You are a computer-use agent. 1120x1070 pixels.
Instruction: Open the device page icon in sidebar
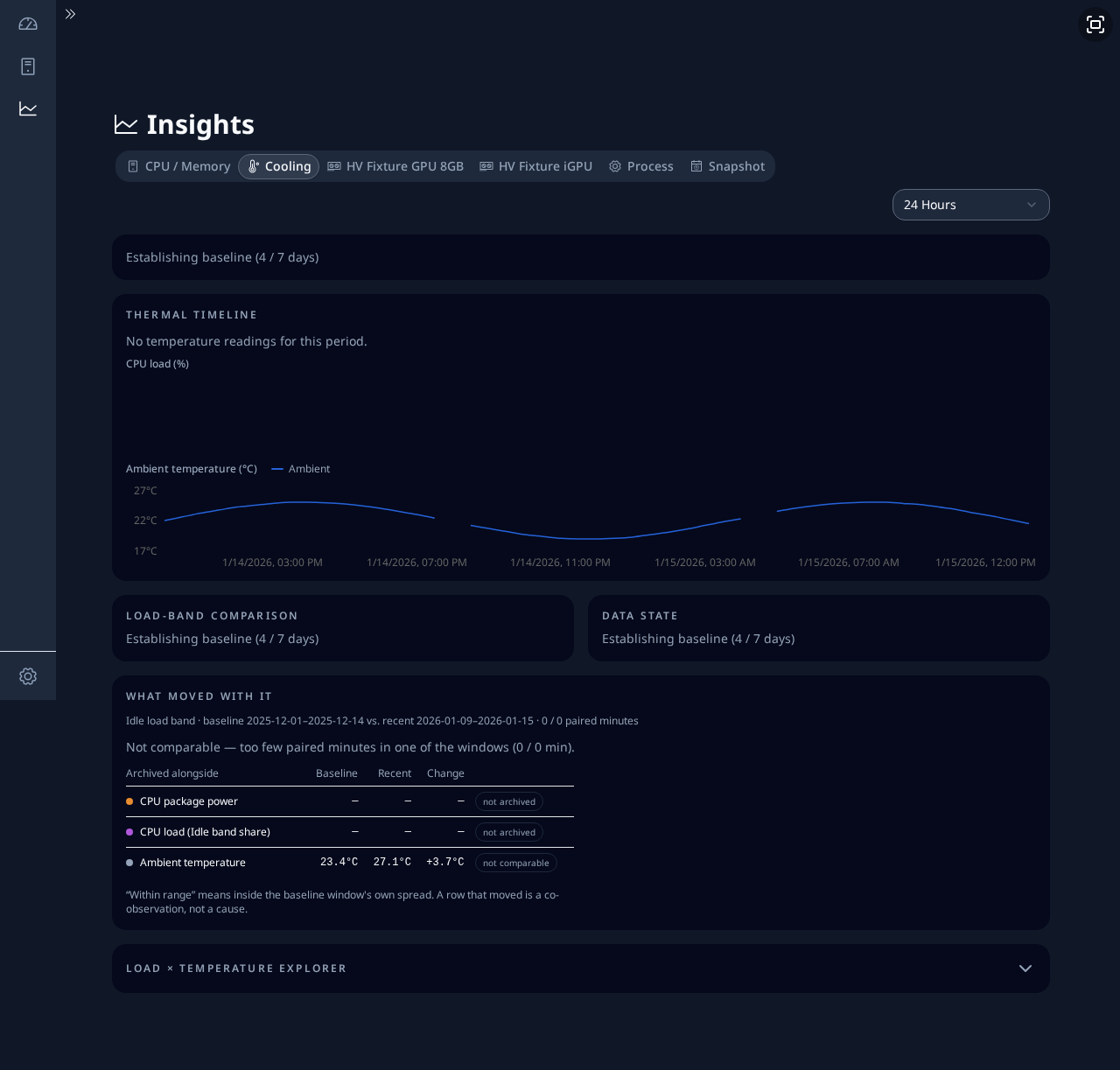pos(28,66)
